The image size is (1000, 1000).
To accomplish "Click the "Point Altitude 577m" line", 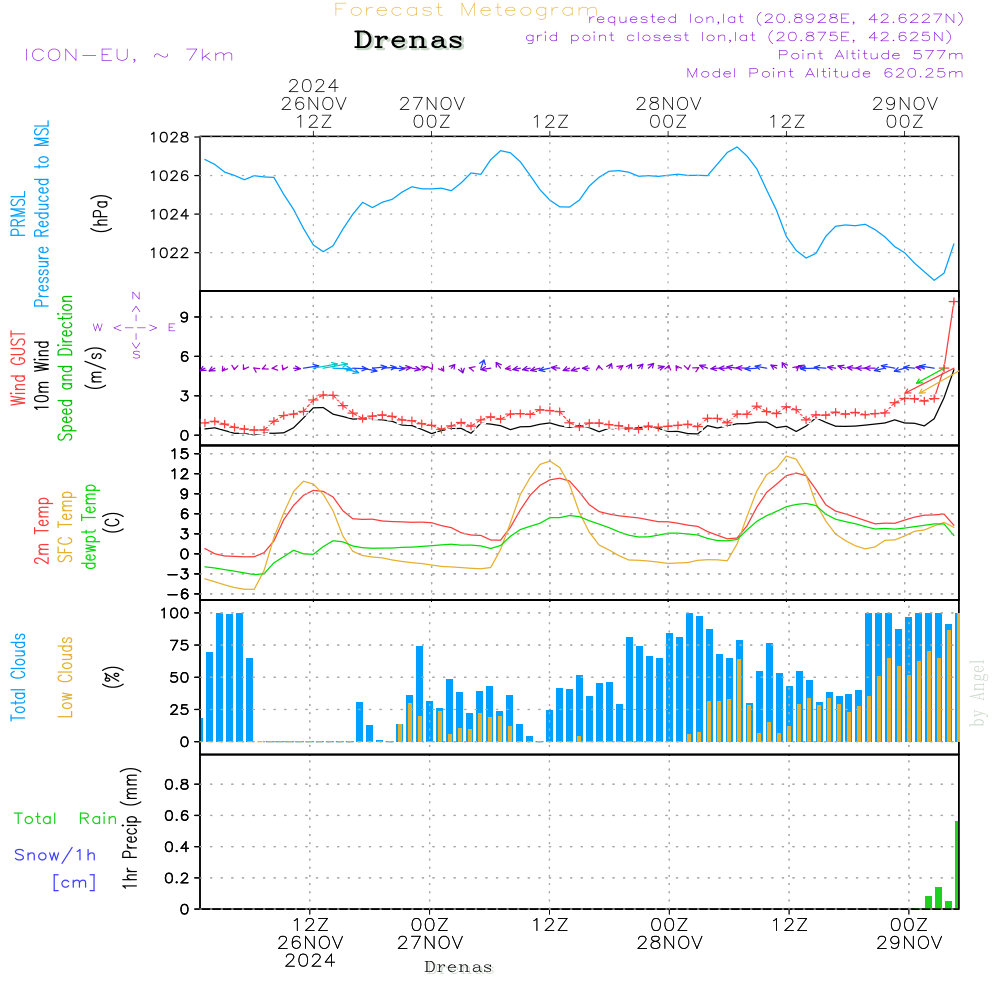I will point(871,55).
